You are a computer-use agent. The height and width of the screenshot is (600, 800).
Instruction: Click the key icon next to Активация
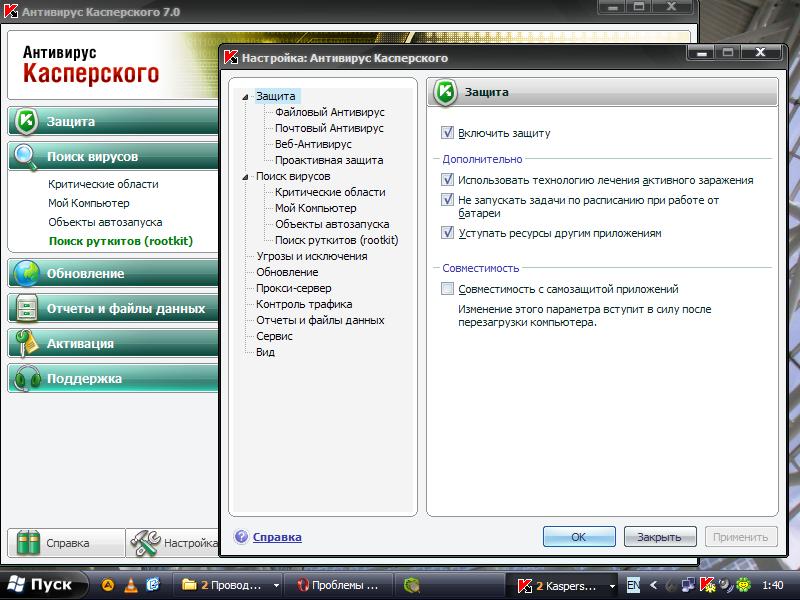[27, 343]
